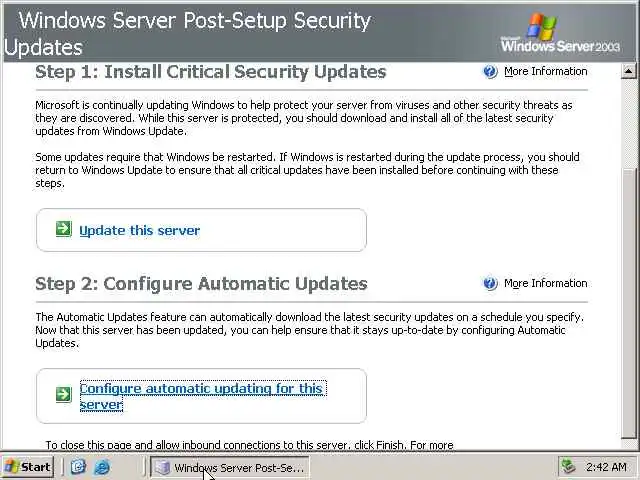Image resolution: width=640 pixels, height=480 pixels.
Task: Click the Step 1 Install Critical Security Updates heading
Action: pyautogui.click(x=210, y=72)
